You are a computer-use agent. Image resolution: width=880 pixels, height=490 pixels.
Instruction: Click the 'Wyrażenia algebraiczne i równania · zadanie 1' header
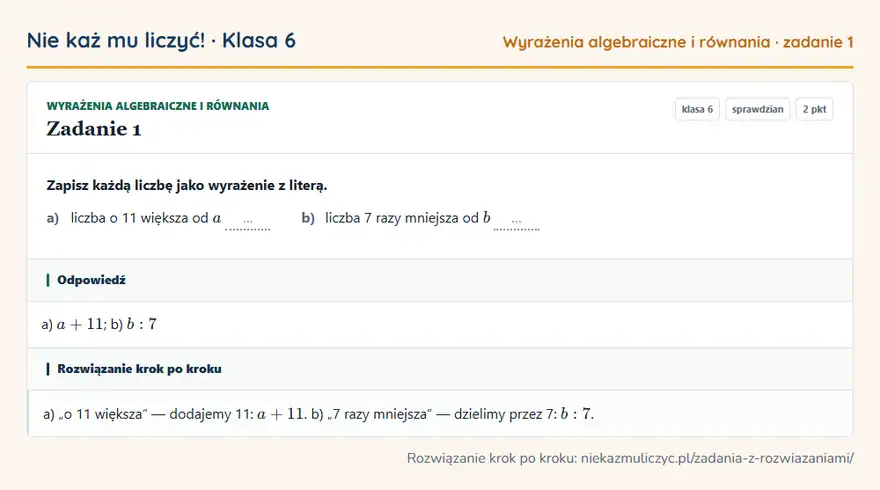coord(678,42)
